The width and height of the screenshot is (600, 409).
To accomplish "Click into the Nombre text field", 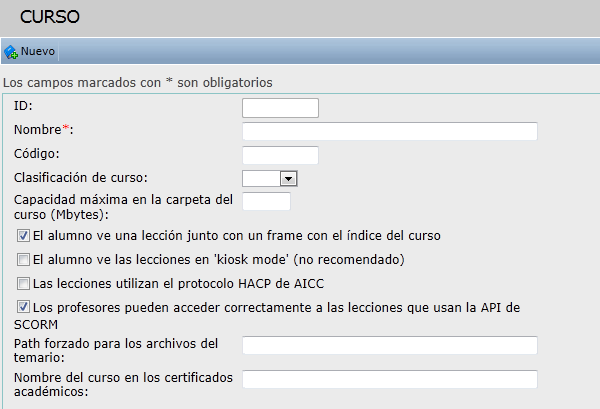I will [x=390, y=131].
